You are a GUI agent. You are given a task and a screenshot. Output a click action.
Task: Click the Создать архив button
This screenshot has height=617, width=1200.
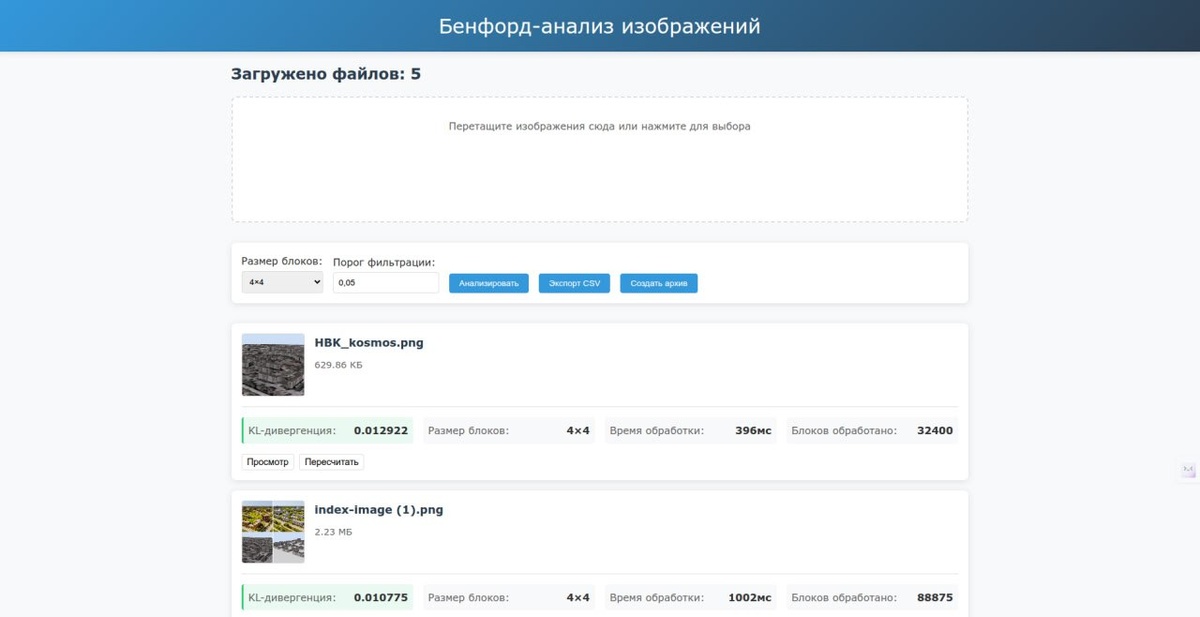tap(659, 283)
